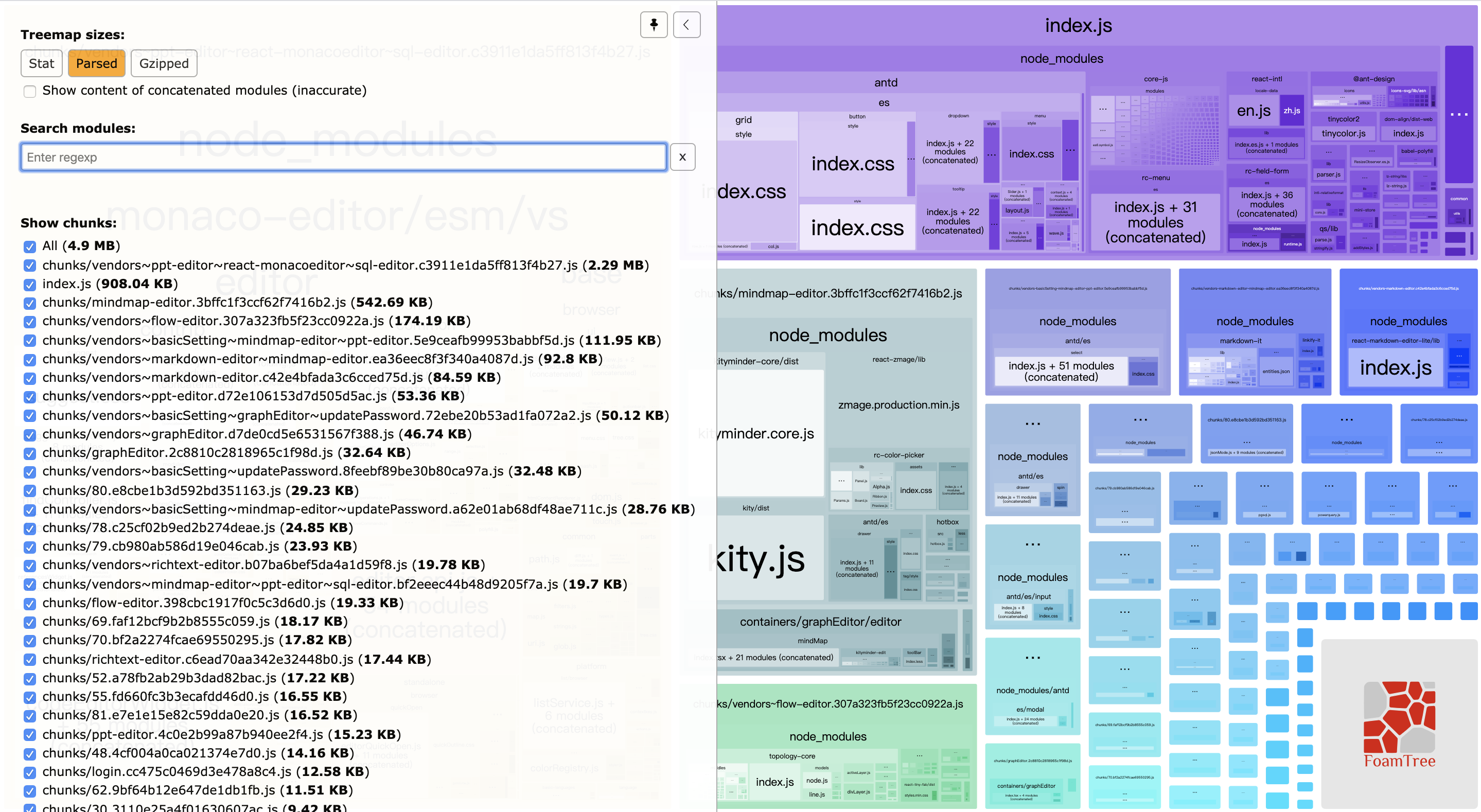The image size is (1481, 812).
Task: Uncheck the All (4.9 MB) chunks checkbox
Action: click(30, 246)
